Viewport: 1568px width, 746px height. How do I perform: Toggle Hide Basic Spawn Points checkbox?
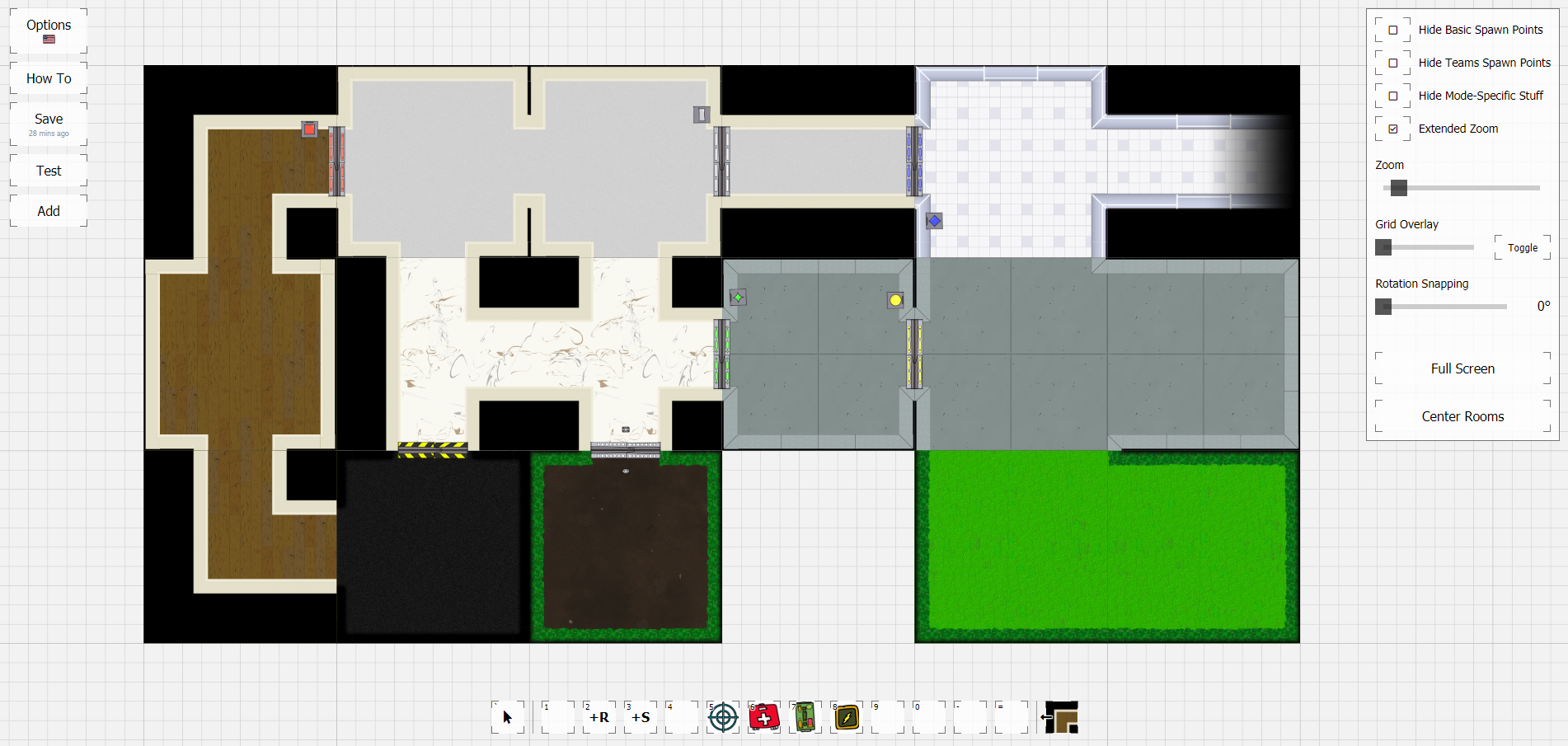1393,30
